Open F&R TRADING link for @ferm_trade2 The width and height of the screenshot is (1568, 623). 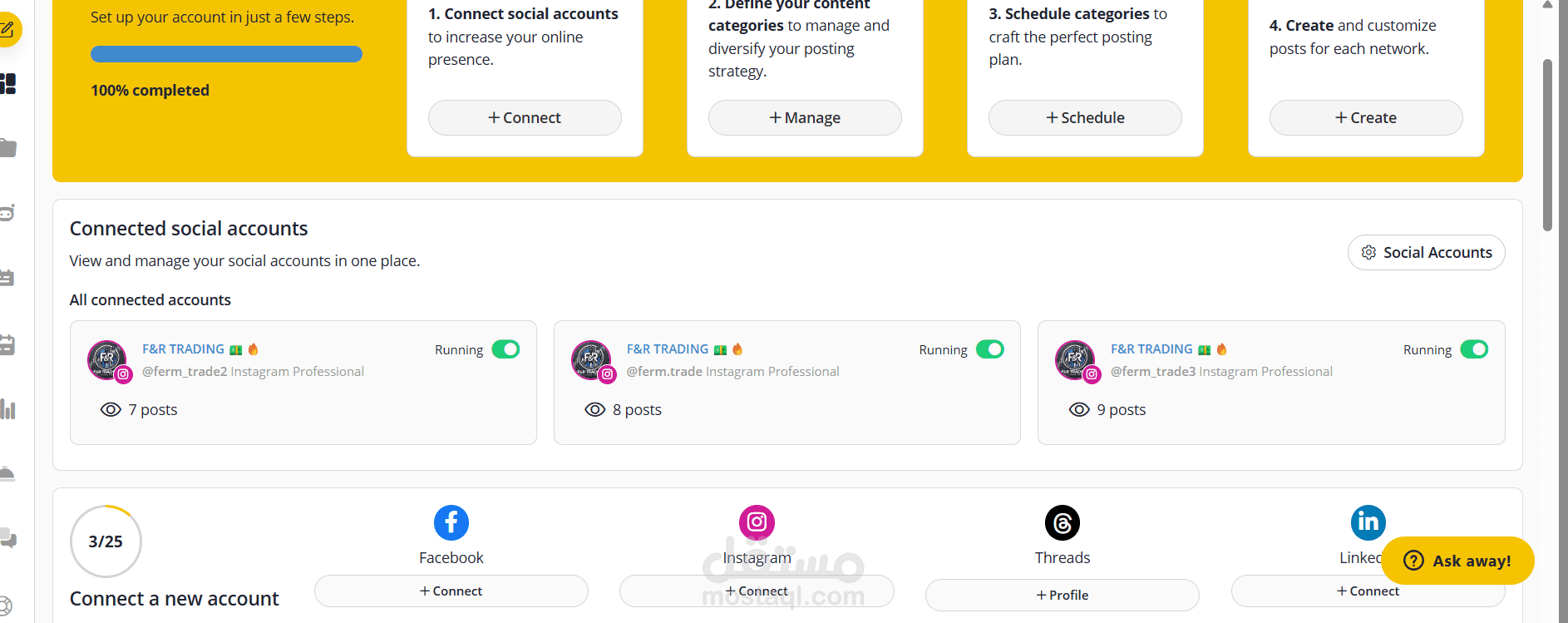pyautogui.click(x=183, y=349)
